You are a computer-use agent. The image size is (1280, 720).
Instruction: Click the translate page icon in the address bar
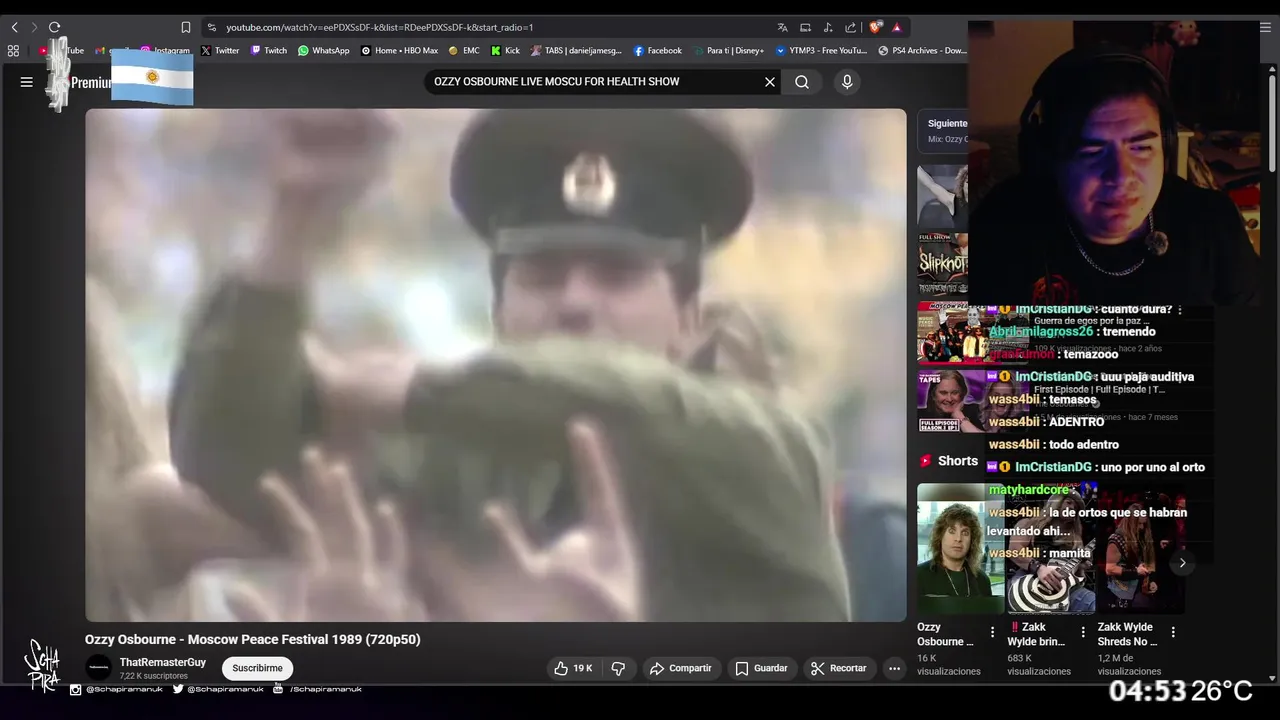(x=782, y=27)
